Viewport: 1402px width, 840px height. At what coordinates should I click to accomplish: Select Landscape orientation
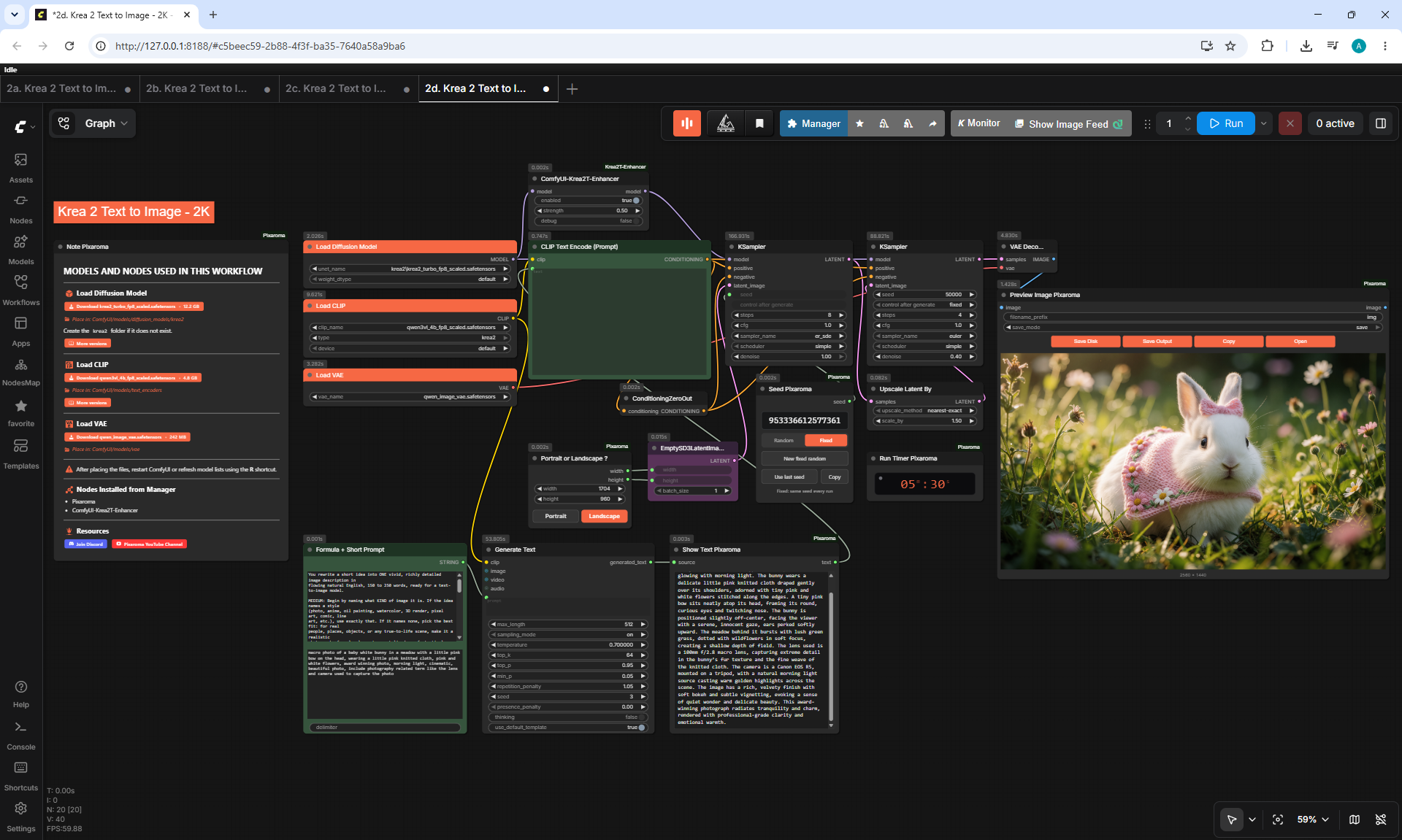pos(605,517)
